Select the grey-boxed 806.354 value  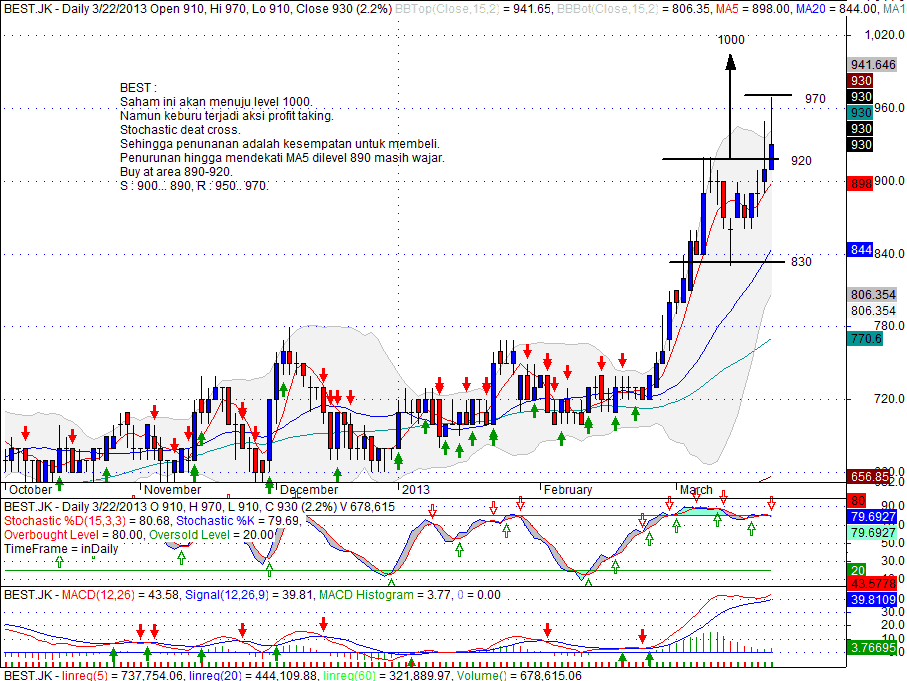[873, 295]
